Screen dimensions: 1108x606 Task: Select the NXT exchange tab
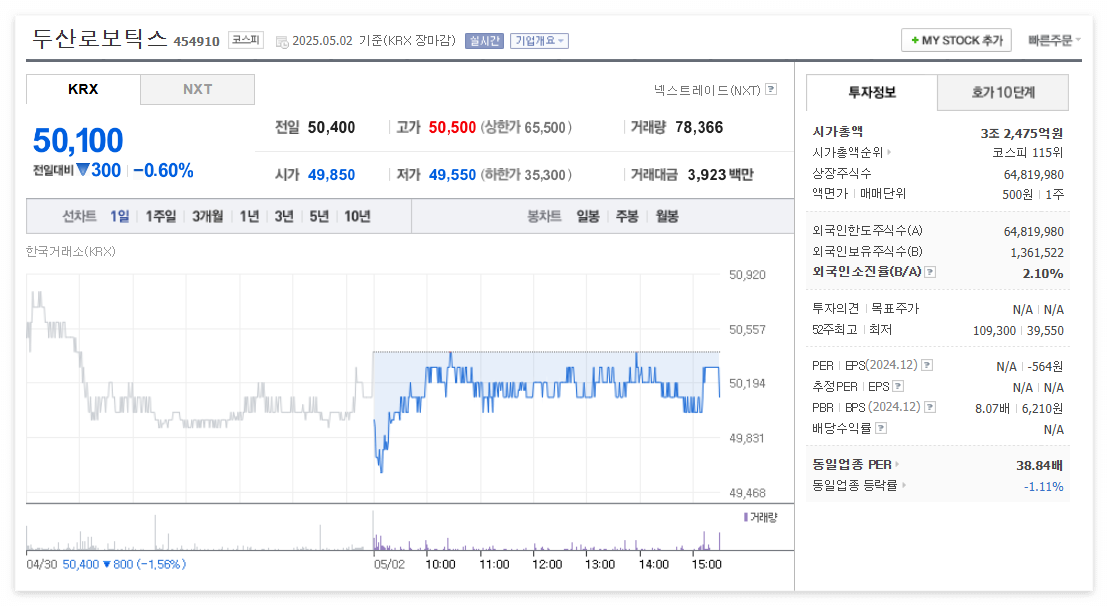pyautogui.click(x=197, y=89)
